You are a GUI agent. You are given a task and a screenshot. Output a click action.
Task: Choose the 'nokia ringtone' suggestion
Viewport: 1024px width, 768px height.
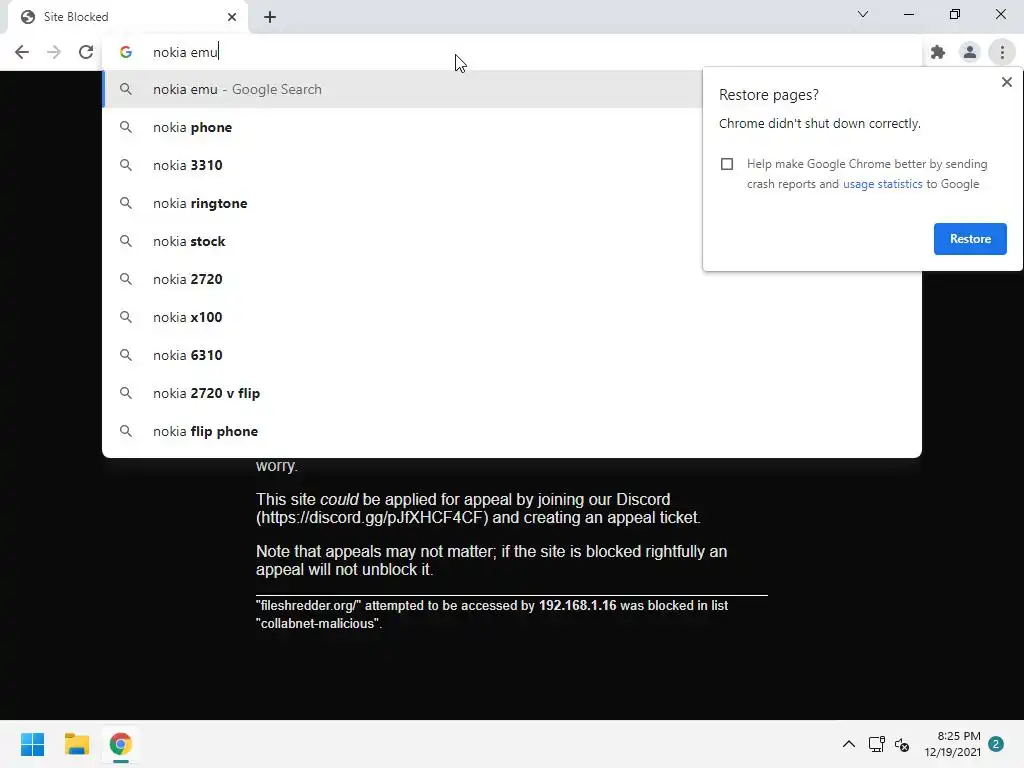click(x=402, y=203)
